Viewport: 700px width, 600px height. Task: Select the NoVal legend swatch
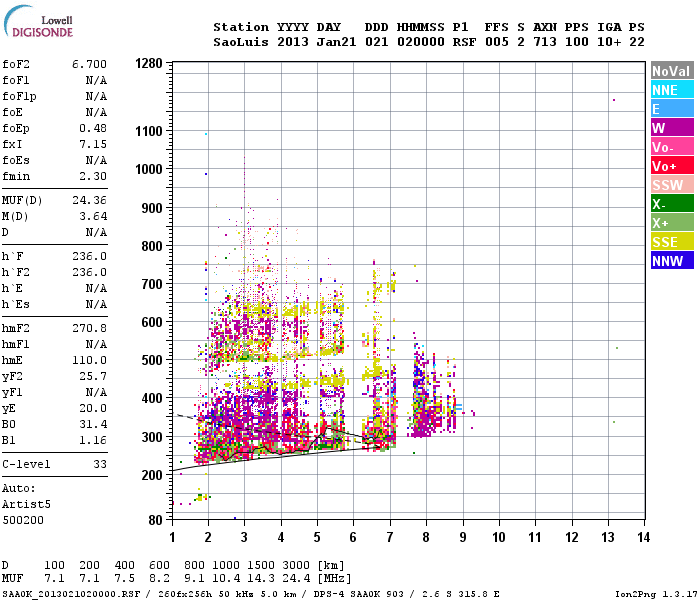(x=672, y=71)
